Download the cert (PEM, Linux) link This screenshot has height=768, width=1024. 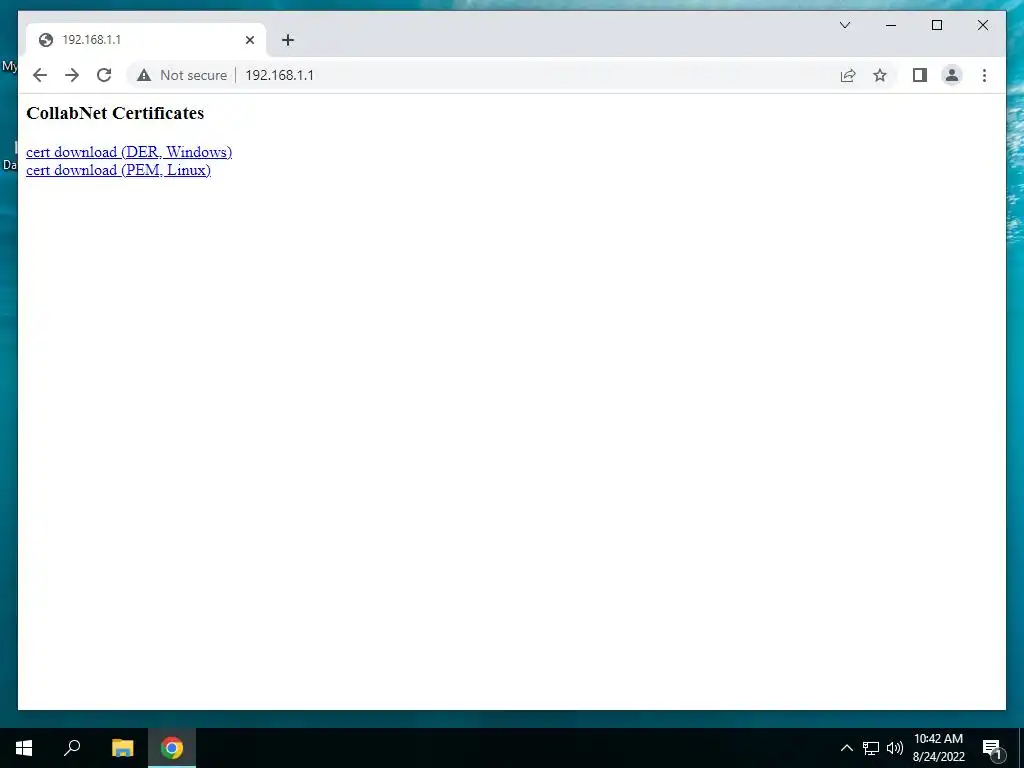coord(118,170)
